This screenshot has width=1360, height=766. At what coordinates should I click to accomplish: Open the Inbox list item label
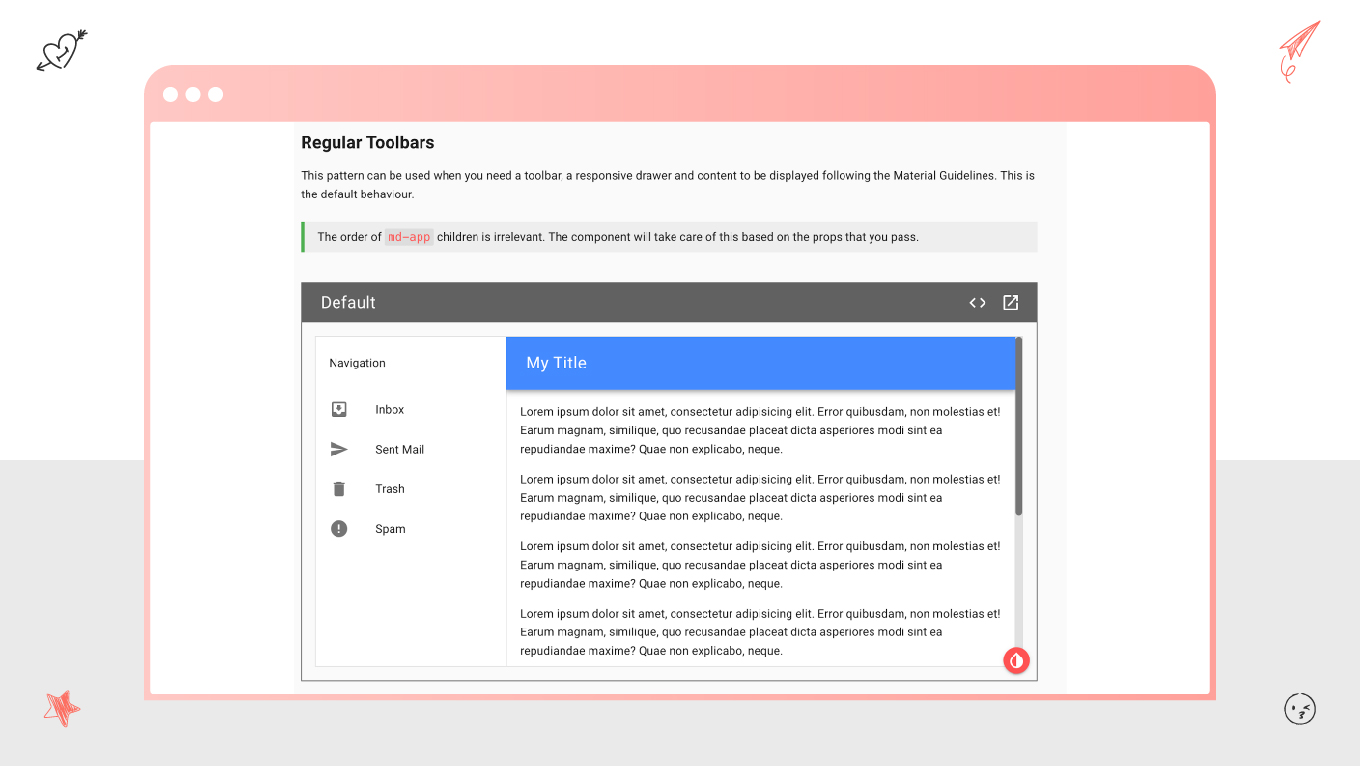(389, 410)
